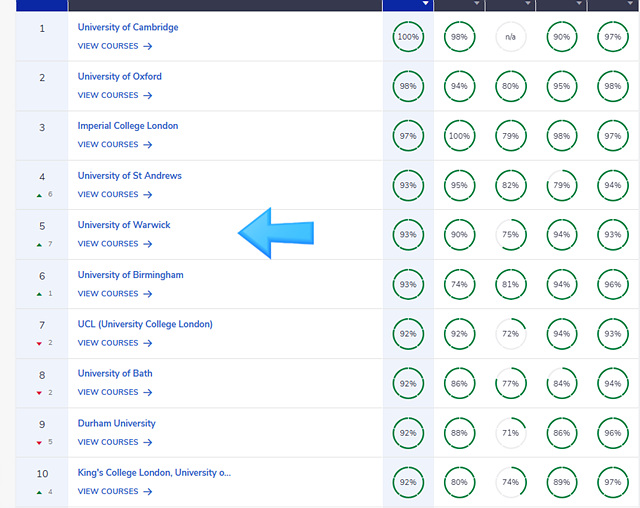
Task: Click Bath red down rank arrow
Action: (x=39, y=393)
